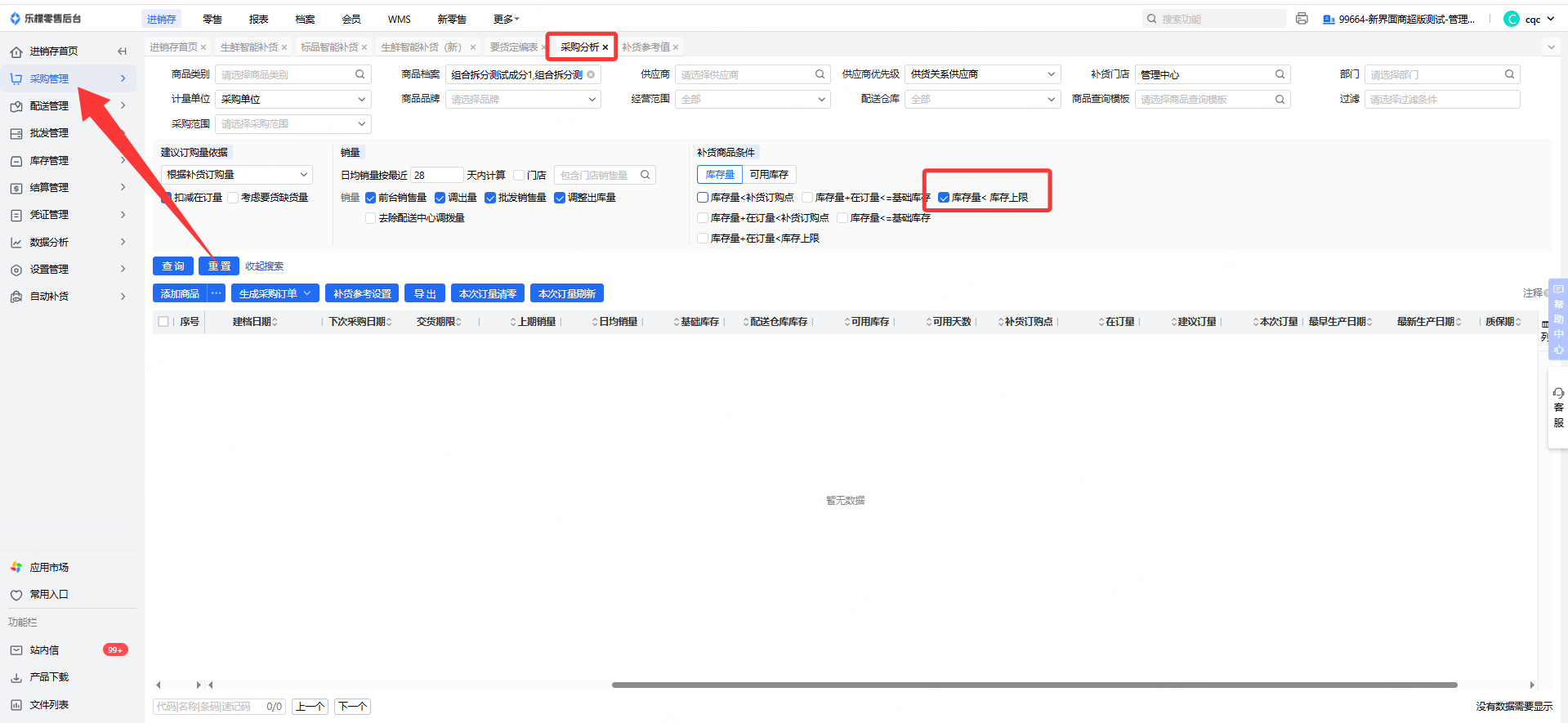Image resolution: width=1568 pixels, height=723 pixels.
Task: Enable 去除配送中心调拨量 checkbox
Action: click(370, 218)
